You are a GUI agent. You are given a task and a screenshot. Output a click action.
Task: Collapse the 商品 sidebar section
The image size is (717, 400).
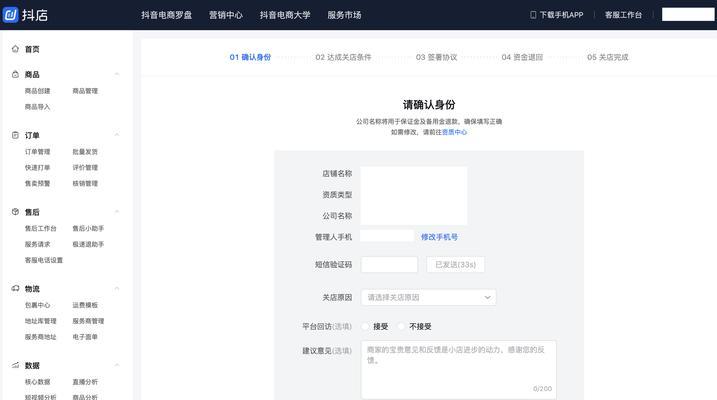(x=117, y=74)
